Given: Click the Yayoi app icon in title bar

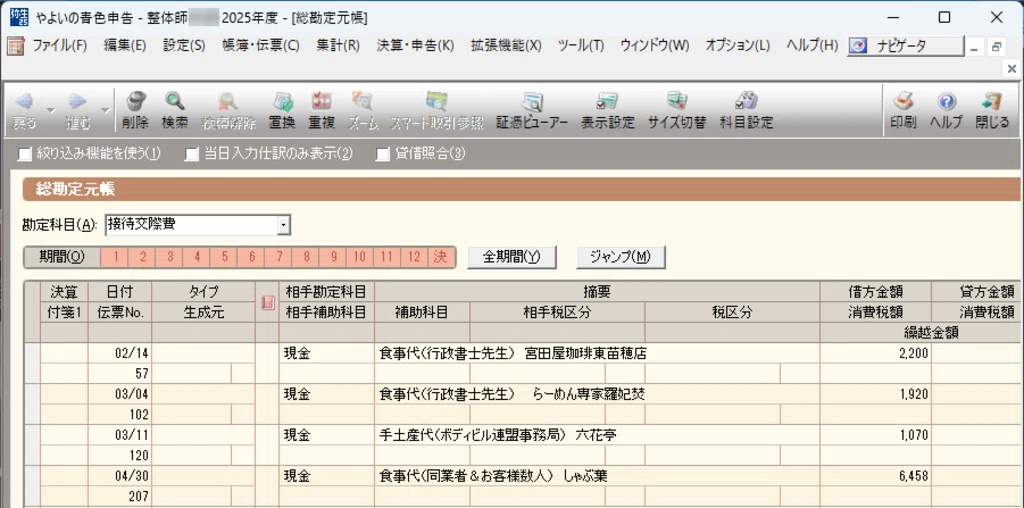Looking at the screenshot, I should click(19, 18).
